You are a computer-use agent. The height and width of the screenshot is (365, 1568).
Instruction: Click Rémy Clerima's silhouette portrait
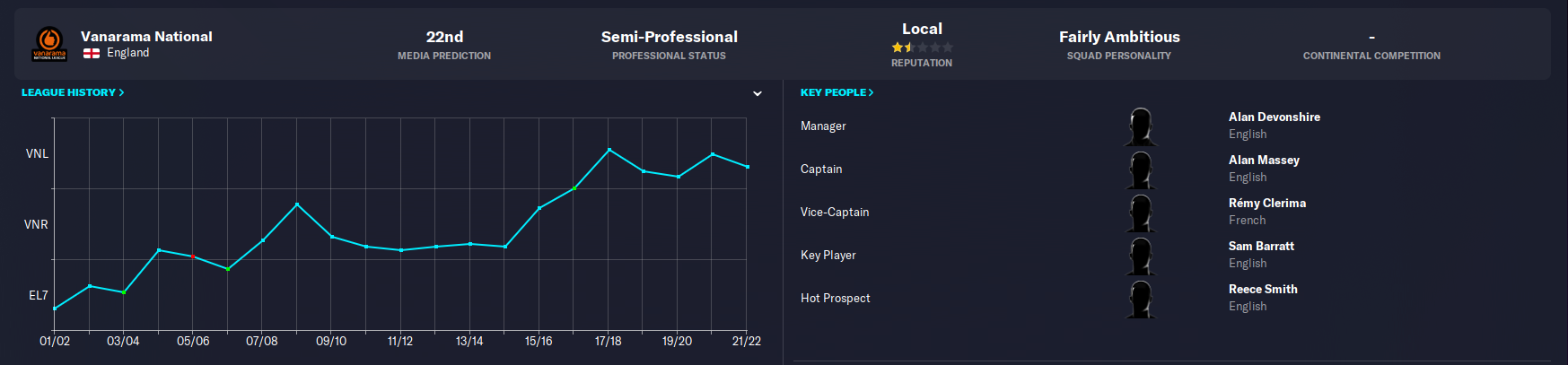click(x=1141, y=213)
